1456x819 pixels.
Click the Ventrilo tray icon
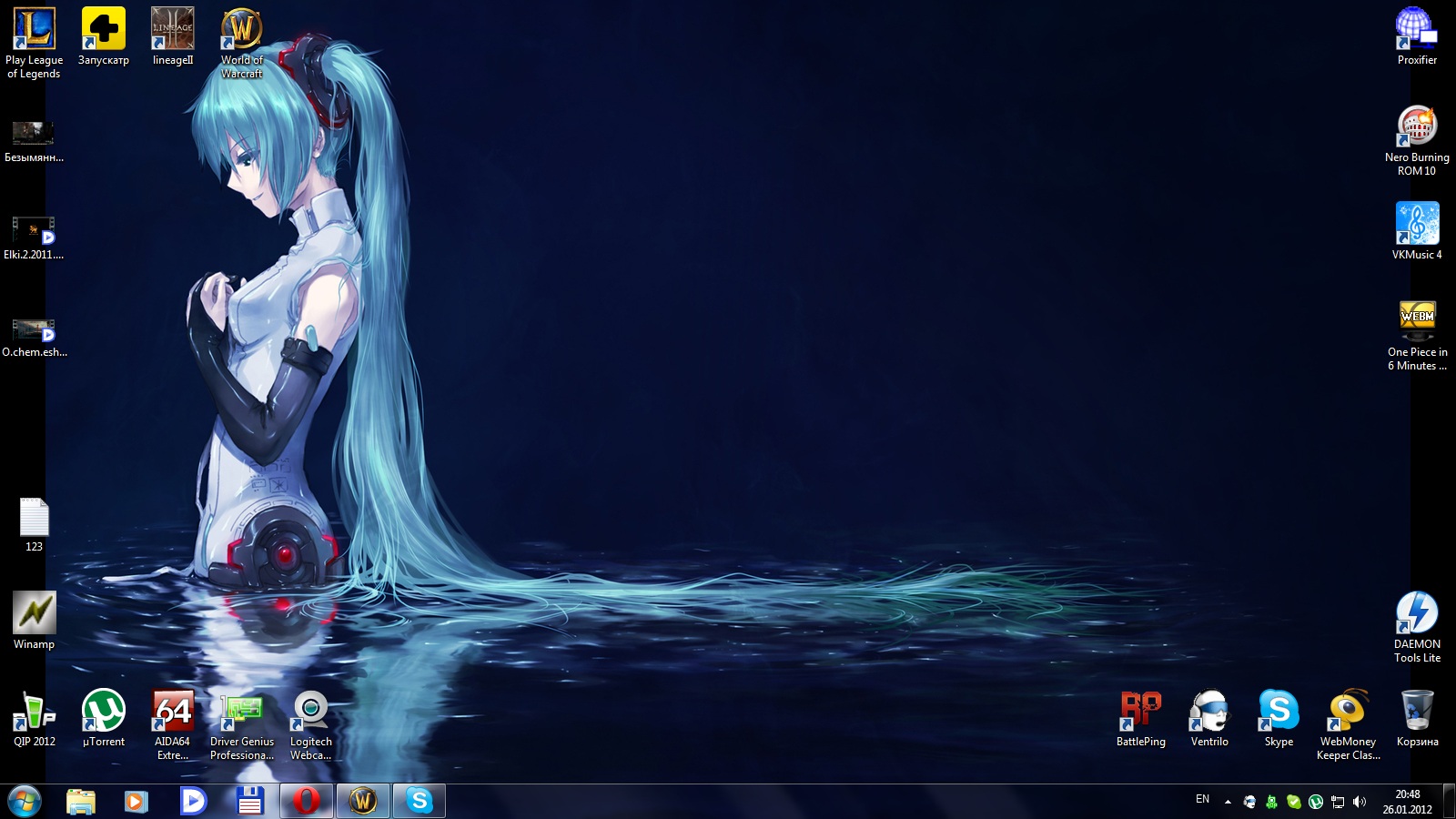pyautogui.click(x=1249, y=802)
